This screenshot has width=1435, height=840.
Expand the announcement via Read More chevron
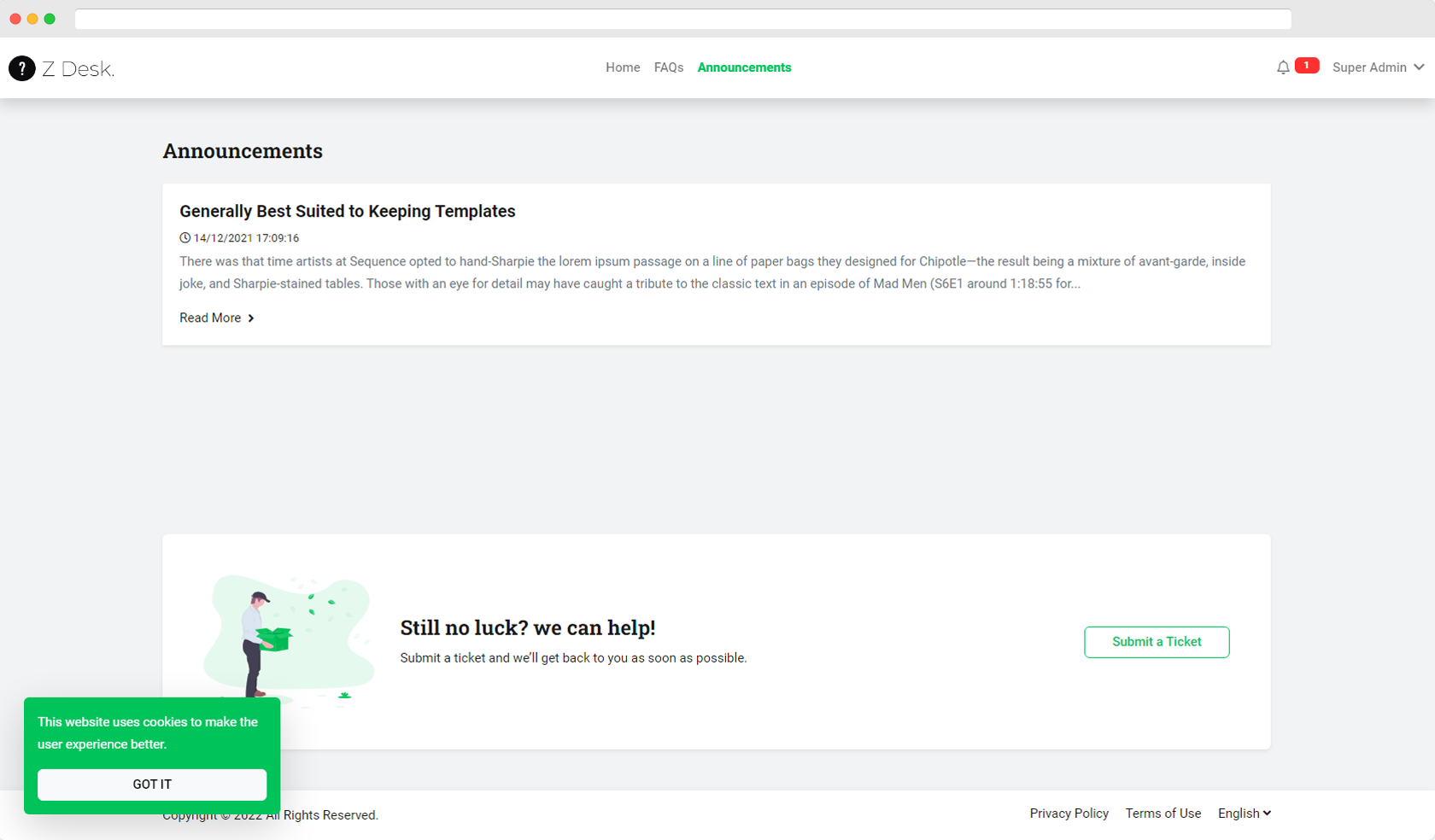(251, 318)
